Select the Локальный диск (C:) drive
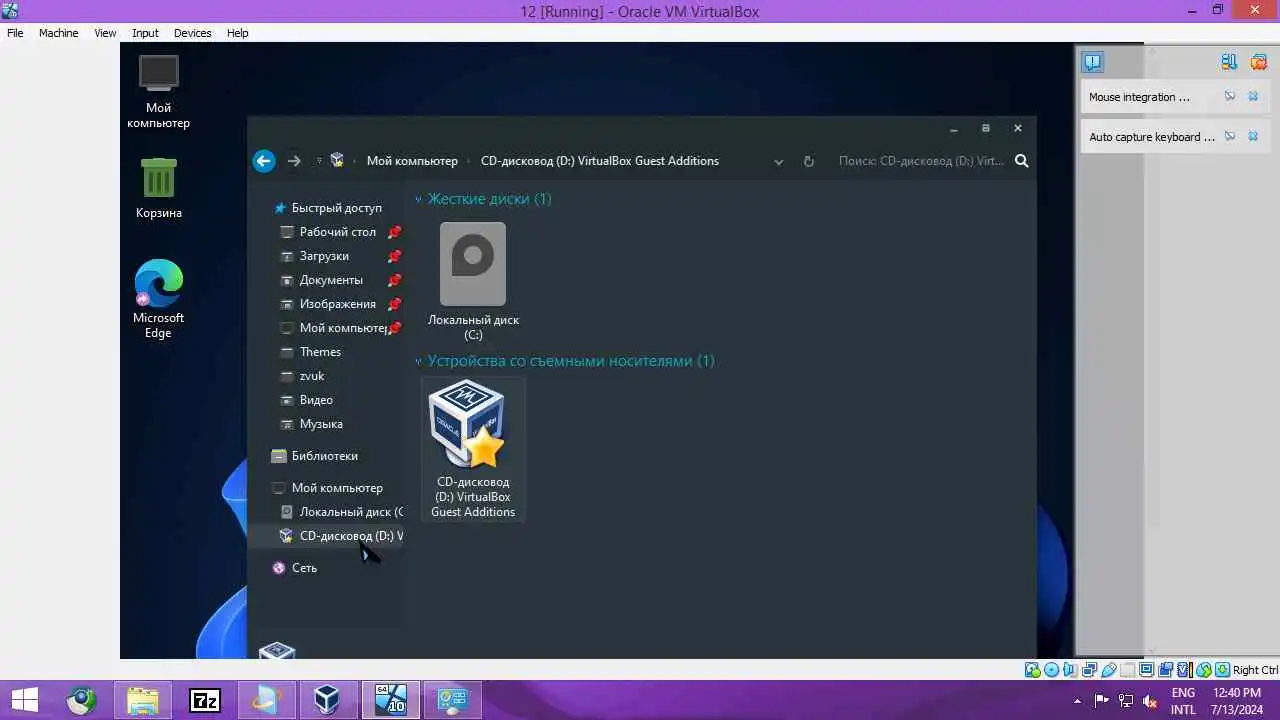The width and height of the screenshot is (1280, 720). 473,281
